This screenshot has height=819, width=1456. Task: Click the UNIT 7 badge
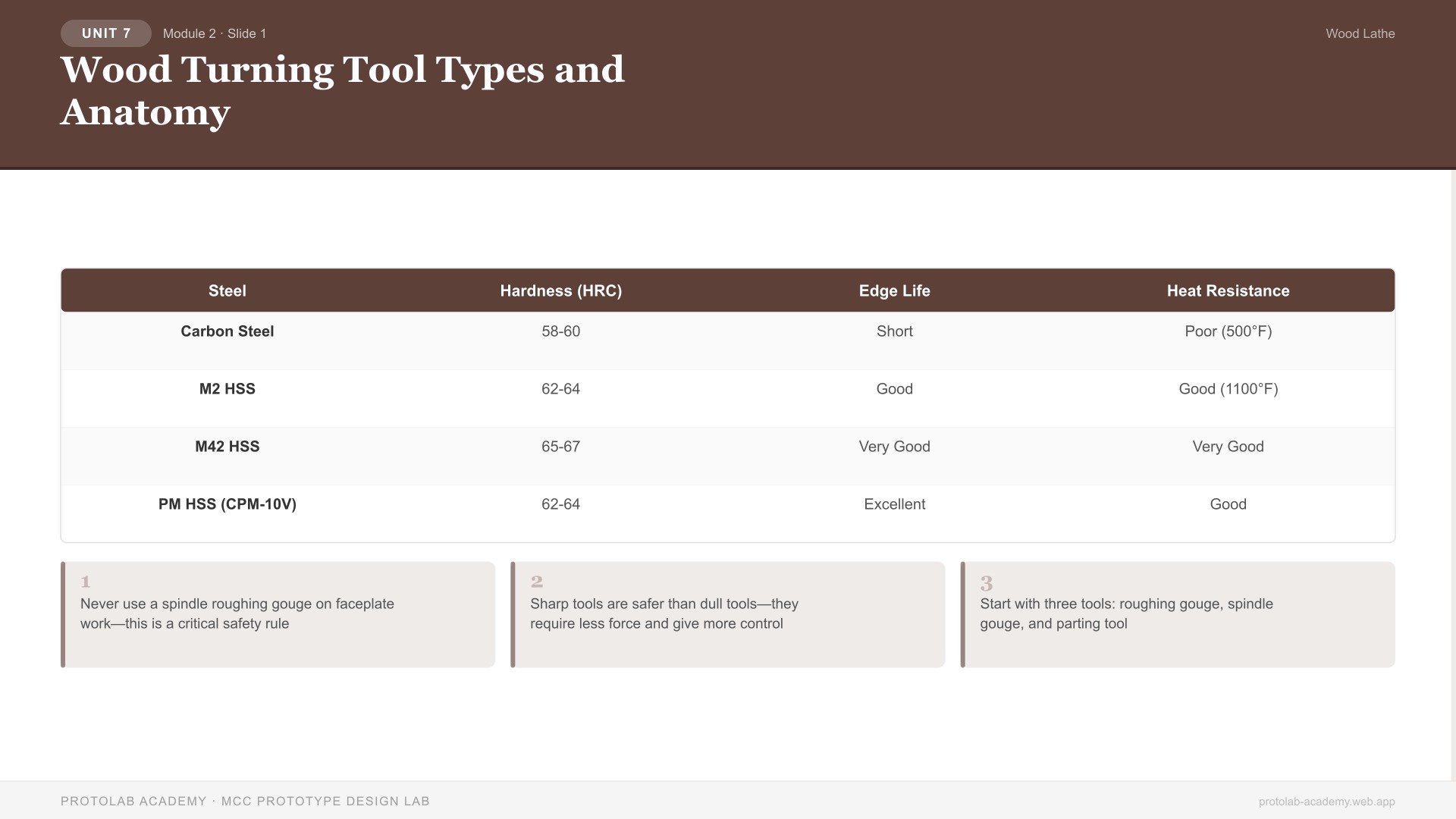(x=105, y=33)
